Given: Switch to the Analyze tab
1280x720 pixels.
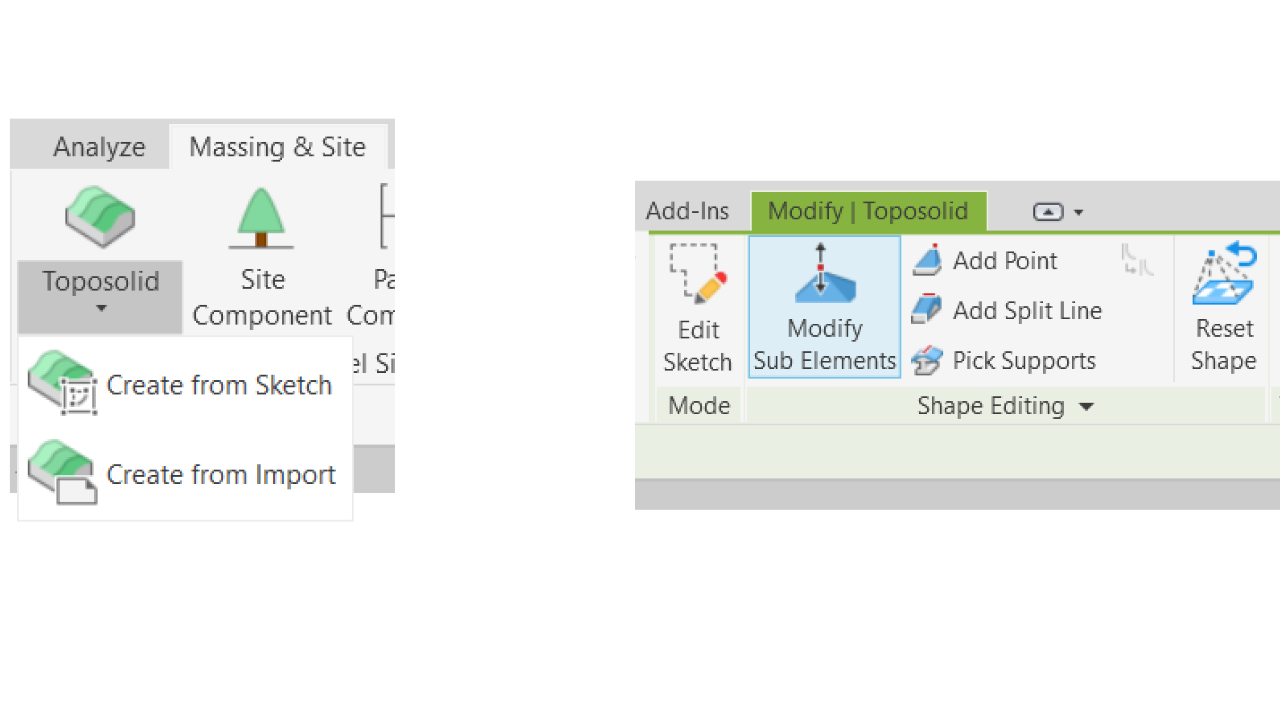Looking at the screenshot, I should pos(99,147).
